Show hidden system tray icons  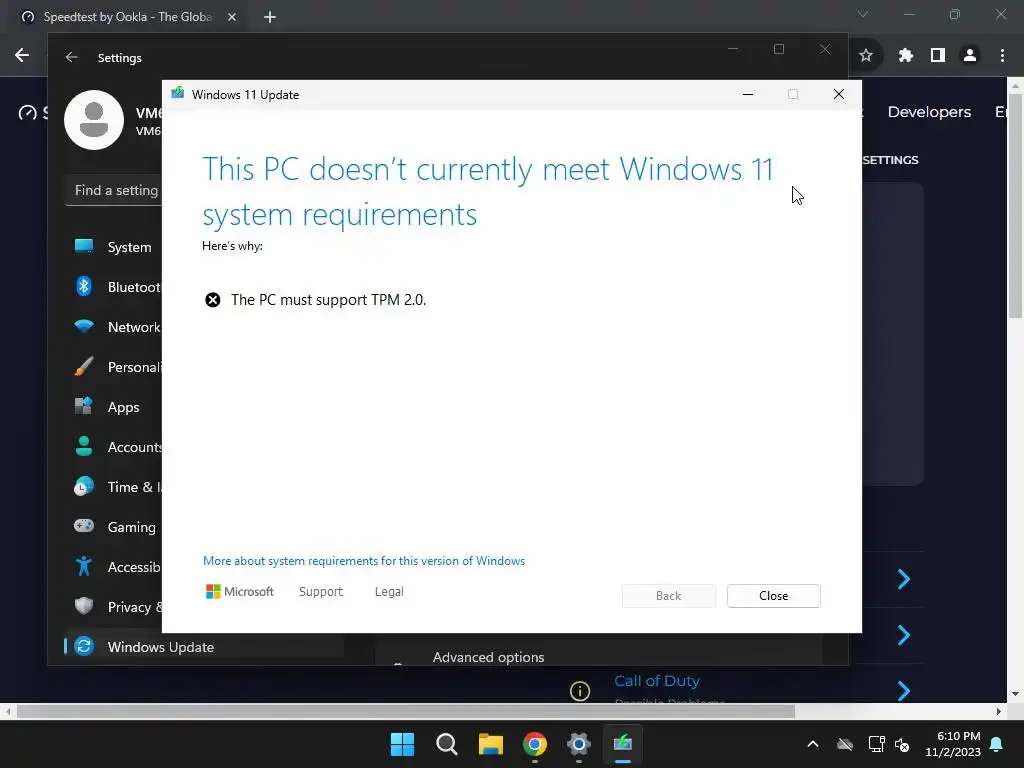tap(812, 744)
